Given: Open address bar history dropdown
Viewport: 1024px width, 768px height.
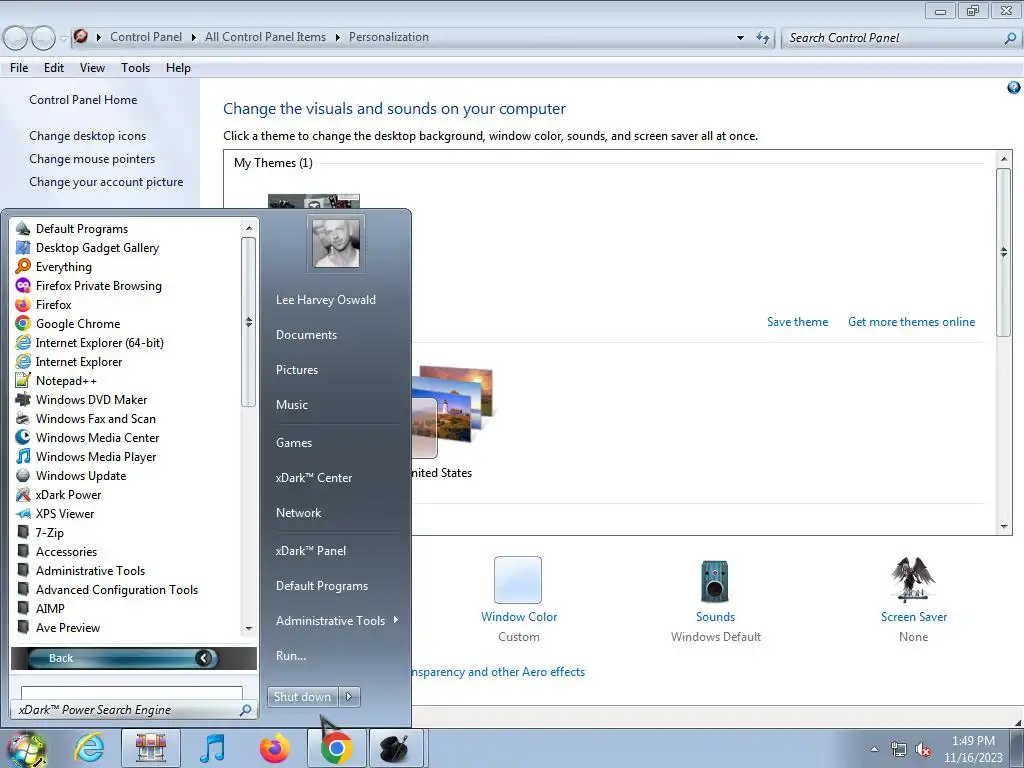Looking at the screenshot, I should coord(740,38).
